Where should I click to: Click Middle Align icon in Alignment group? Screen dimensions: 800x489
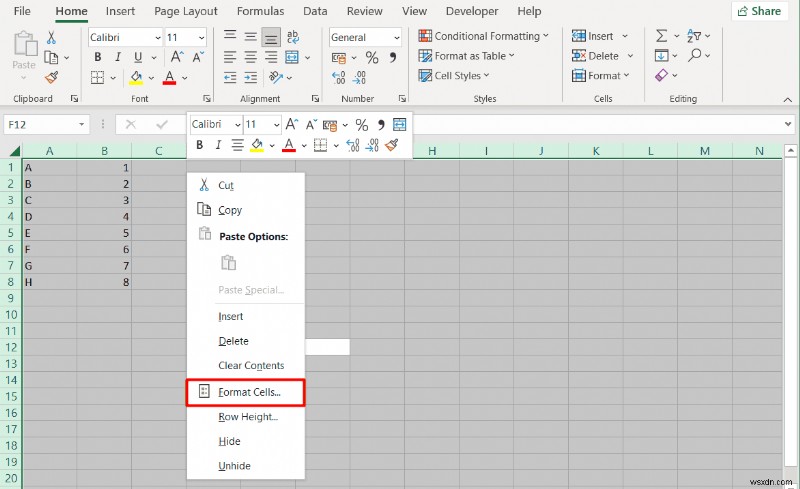click(x=251, y=36)
